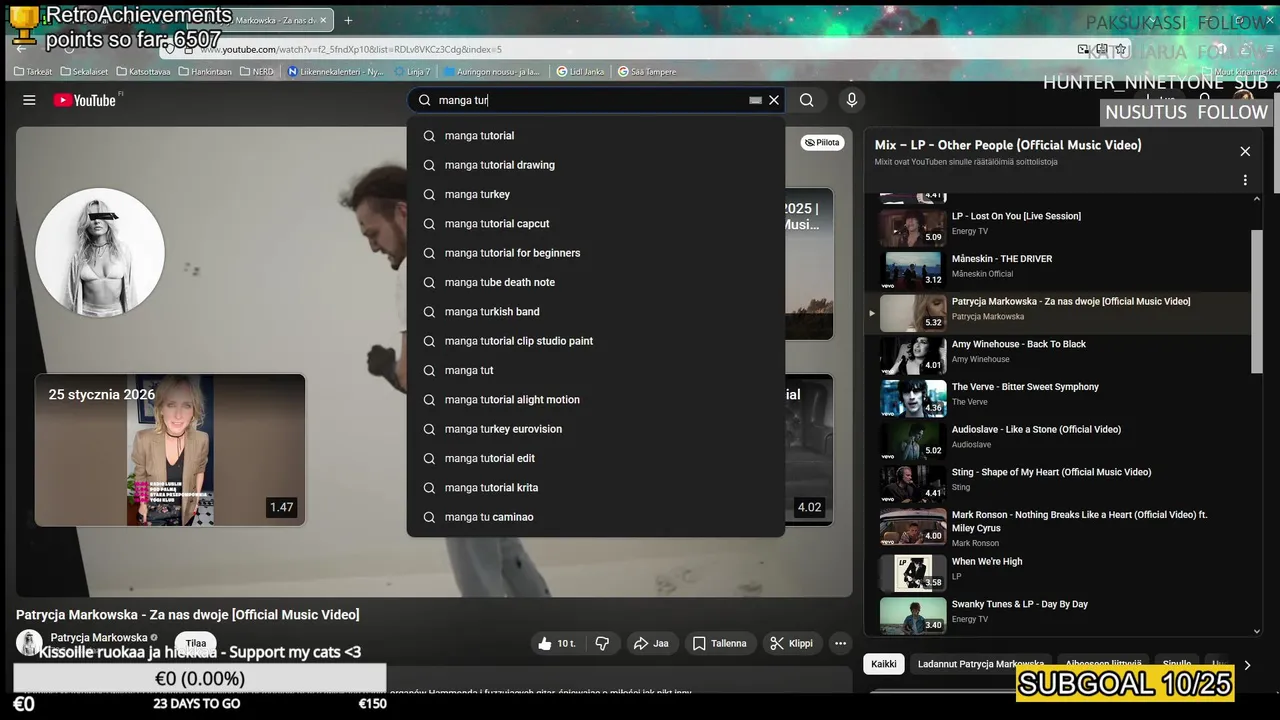Open new browser tab with plus
Screen dimensions: 1280x720
pyautogui.click(x=348, y=20)
